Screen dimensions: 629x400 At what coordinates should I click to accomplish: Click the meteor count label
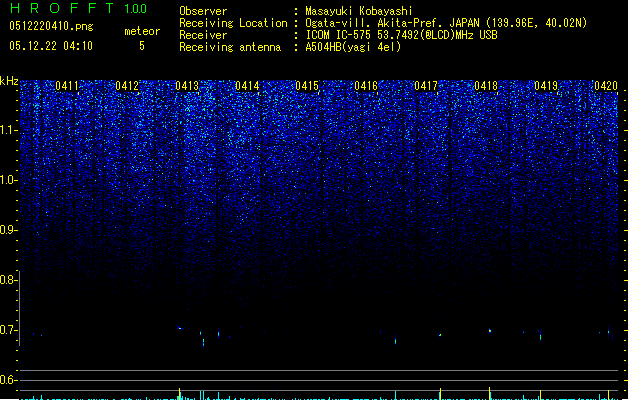pos(142,31)
